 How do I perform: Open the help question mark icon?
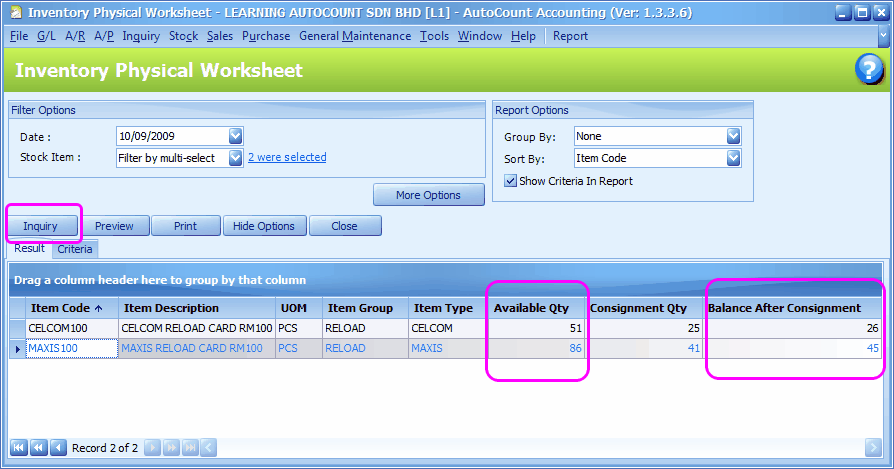click(x=869, y=70)
